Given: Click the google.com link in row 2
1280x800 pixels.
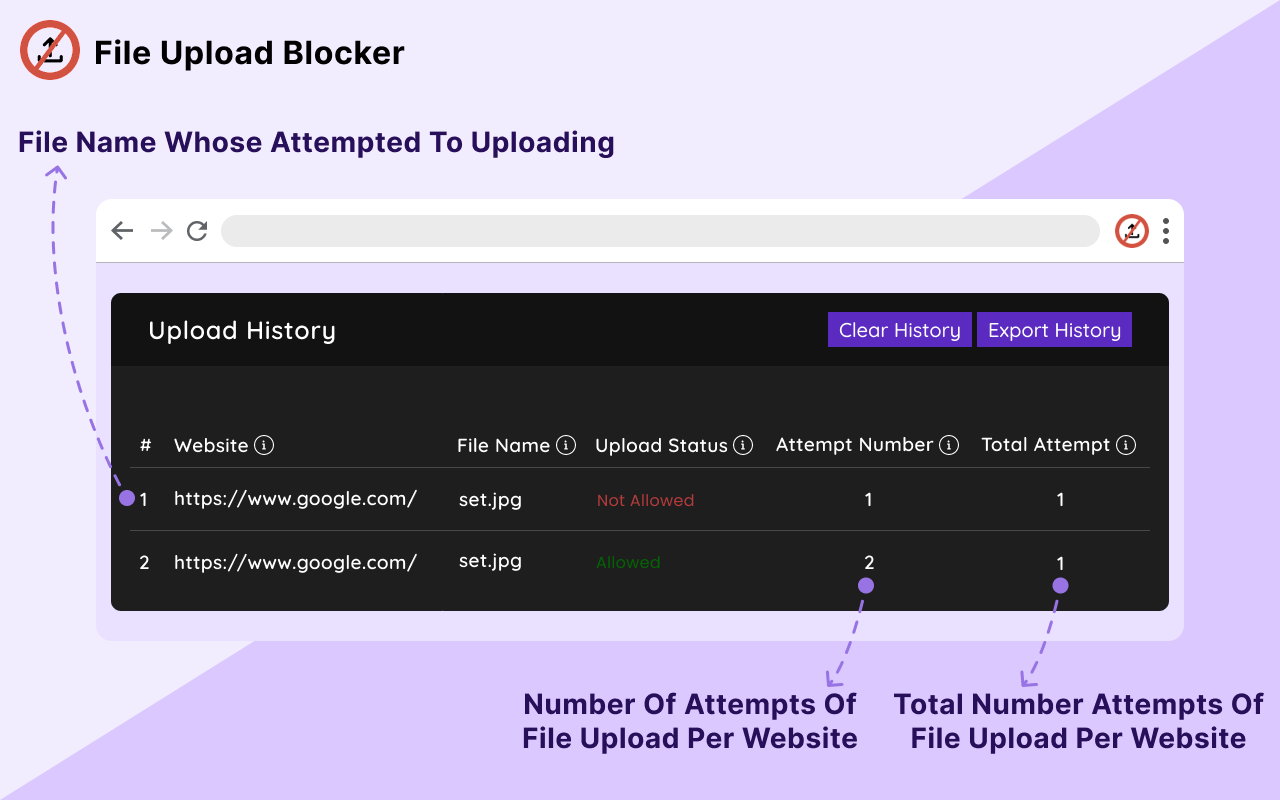Looking at the screenshot, I should pyautogui.click(x=295, y=562).
